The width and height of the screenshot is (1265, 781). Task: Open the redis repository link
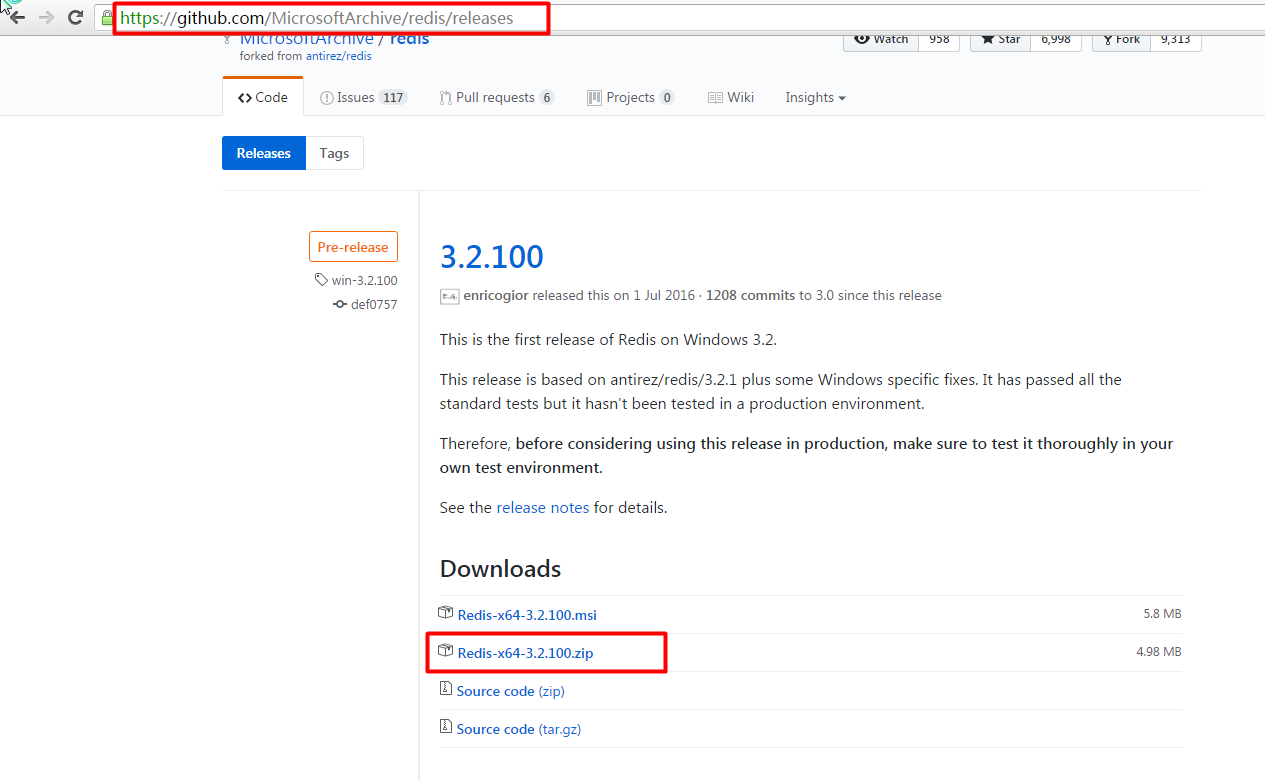pos(409,39)
